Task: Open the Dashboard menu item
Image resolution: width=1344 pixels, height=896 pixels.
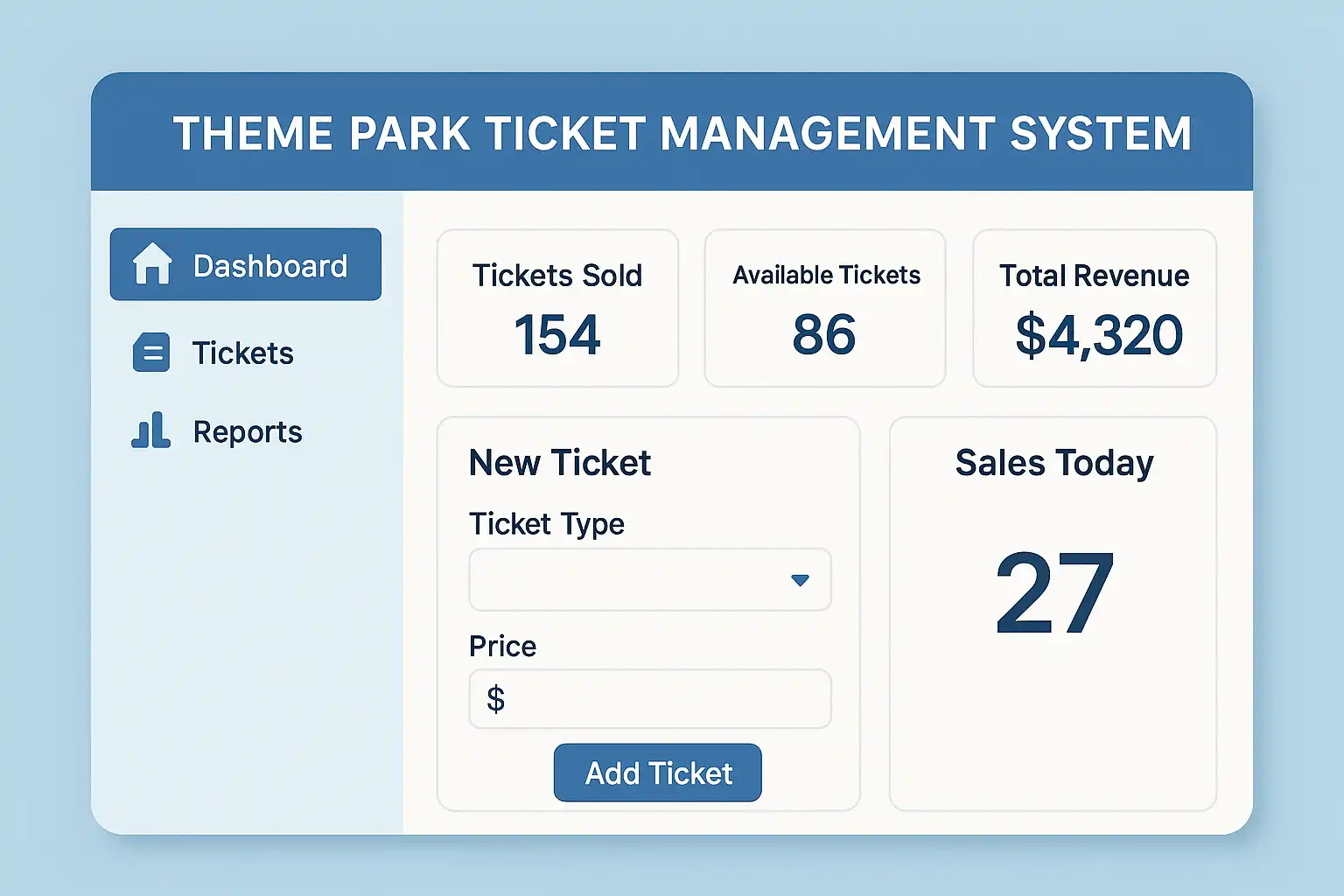Action: pos(246,264)
